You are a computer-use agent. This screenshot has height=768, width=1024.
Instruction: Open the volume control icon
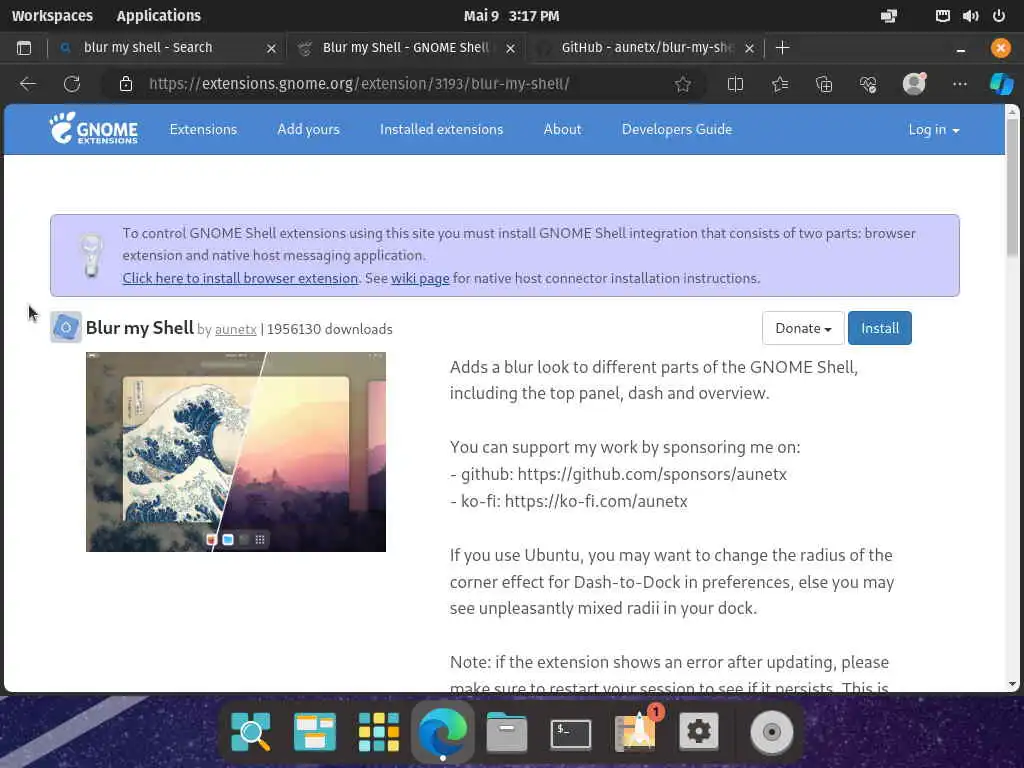[x=970, y=16]
